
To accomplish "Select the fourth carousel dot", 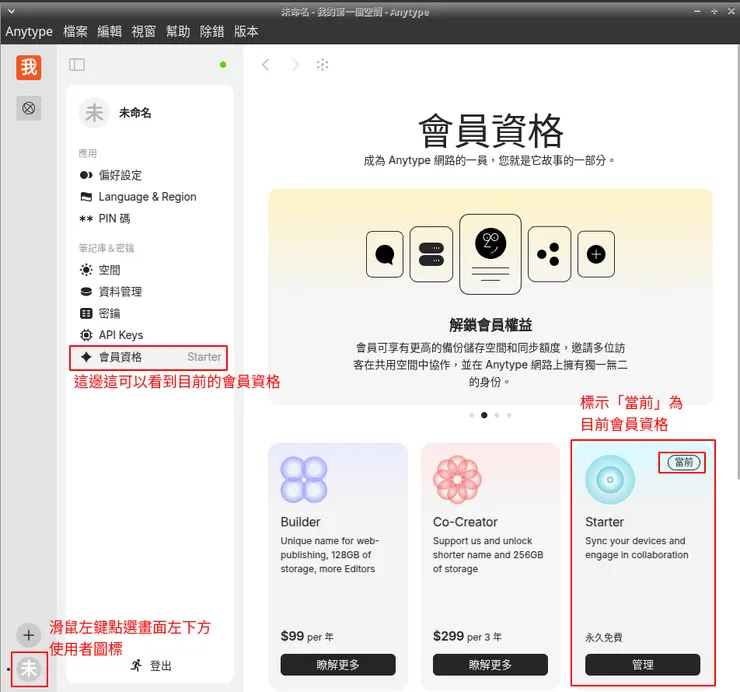I will [x=509, y=415].
